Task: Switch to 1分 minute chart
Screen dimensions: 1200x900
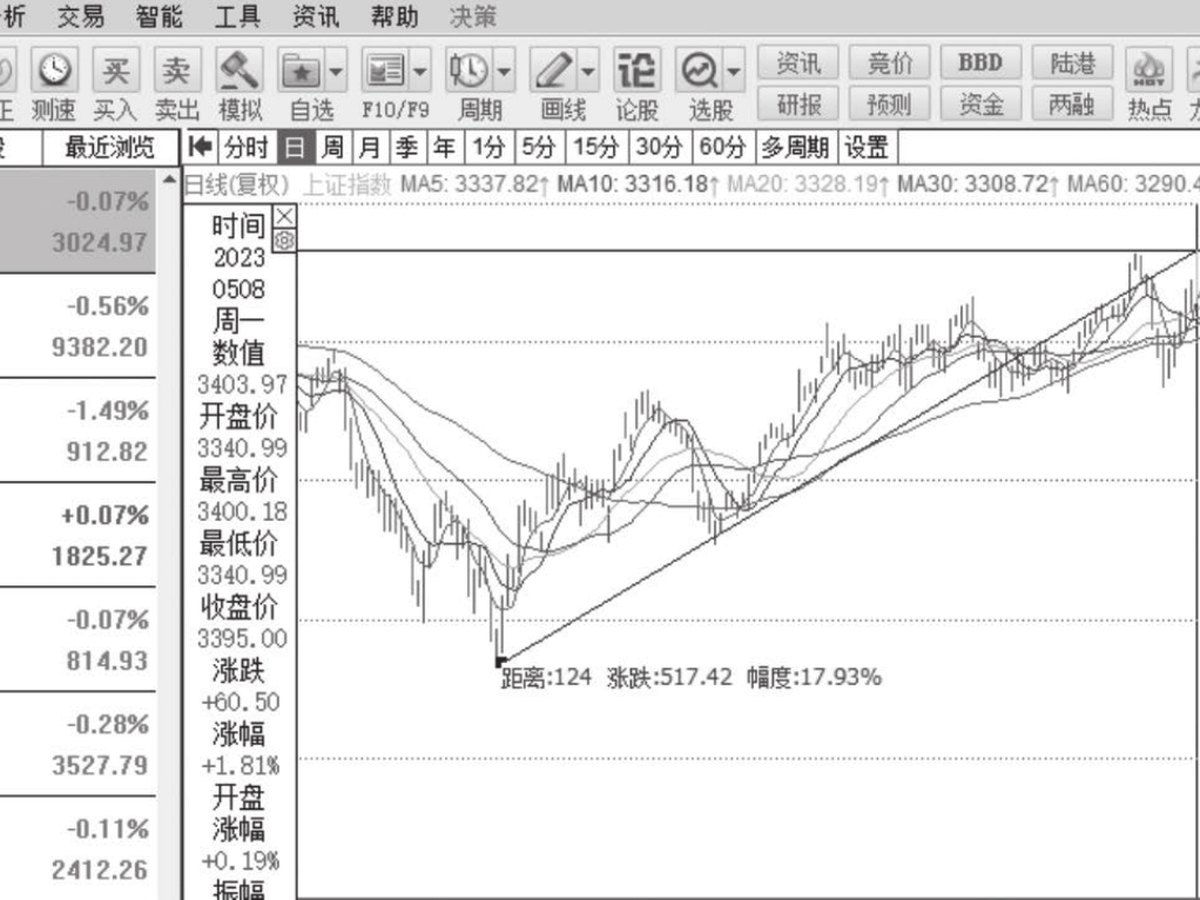Action: [x=488, y=148]
